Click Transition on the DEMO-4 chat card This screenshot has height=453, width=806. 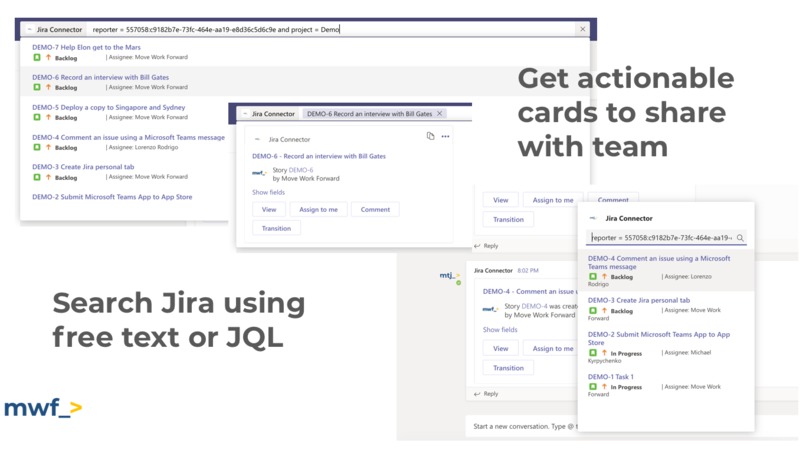508,368
